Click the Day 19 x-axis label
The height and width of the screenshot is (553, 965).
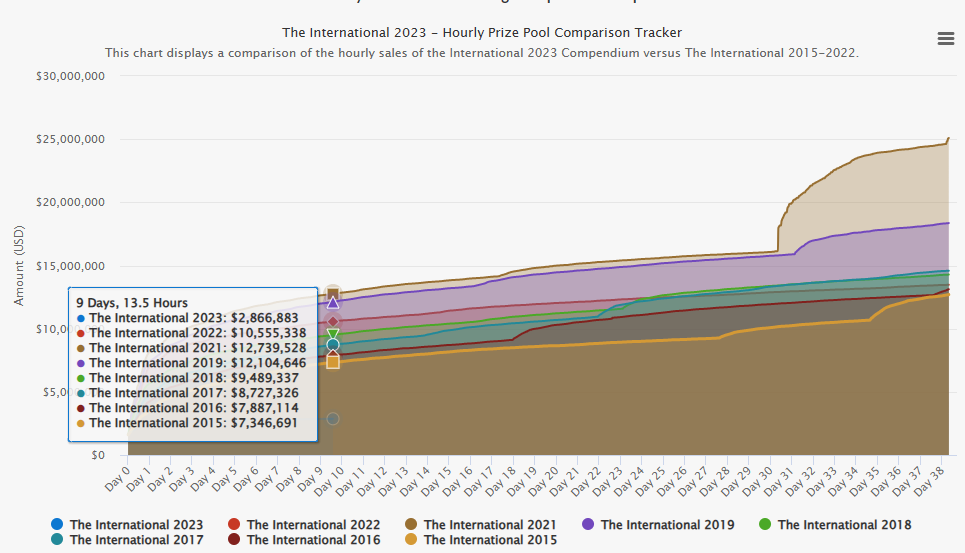pos(521,481)
